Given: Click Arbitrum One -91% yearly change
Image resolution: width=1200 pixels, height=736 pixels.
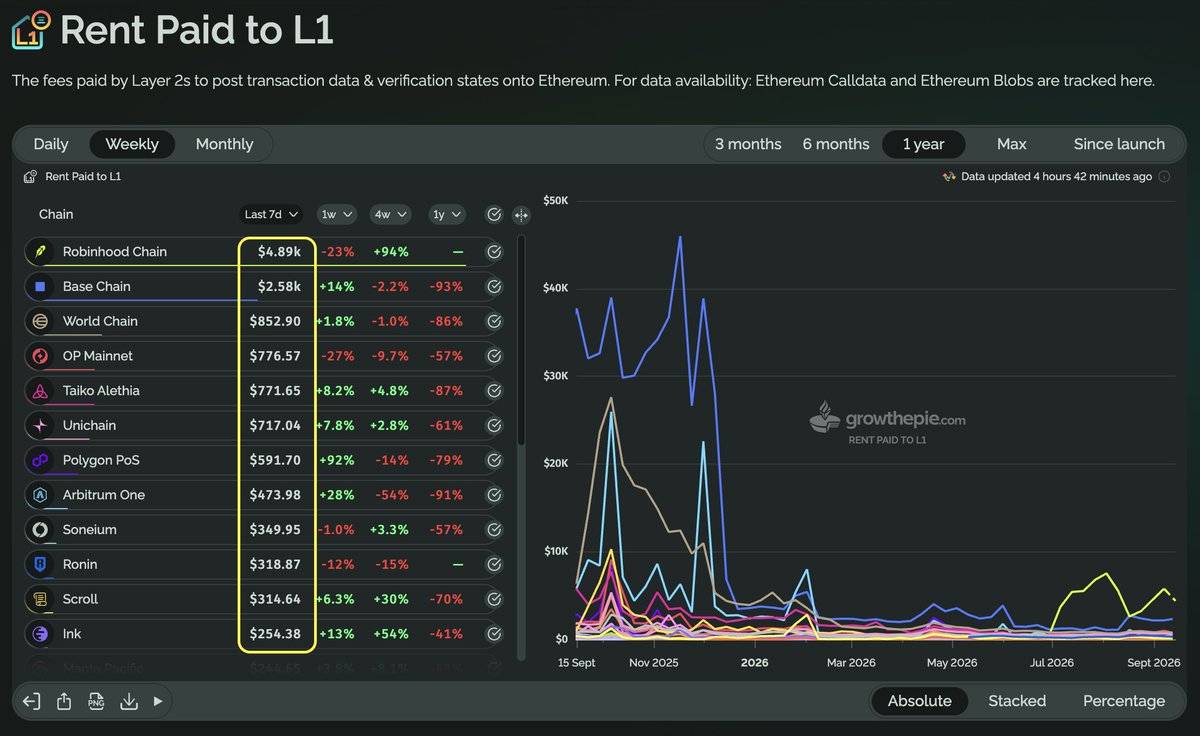Looking at the screenshot, I should [445, 495].
